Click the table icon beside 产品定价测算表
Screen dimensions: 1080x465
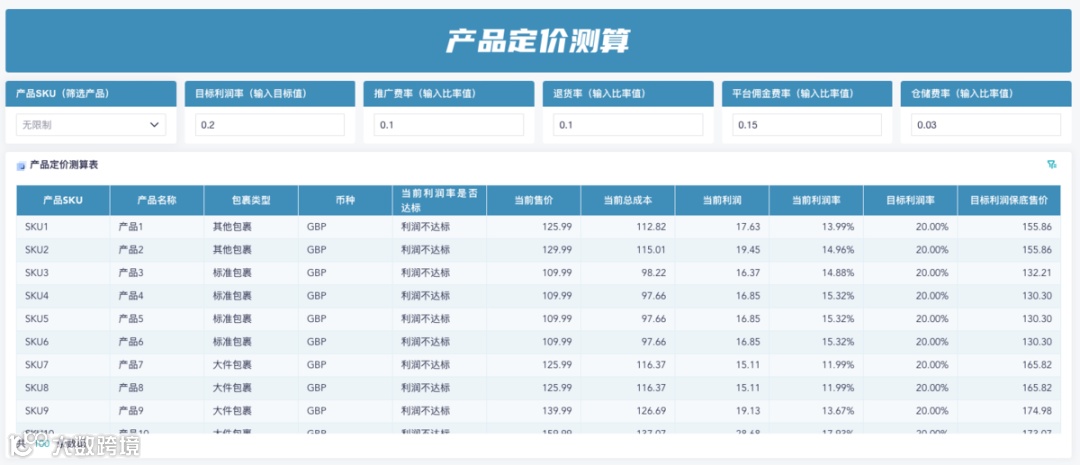21,166
